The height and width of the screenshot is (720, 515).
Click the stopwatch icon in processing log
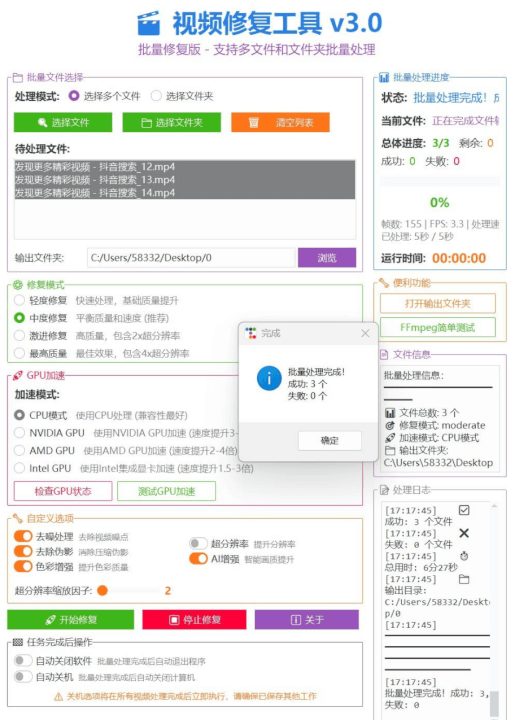pos(464,556)
